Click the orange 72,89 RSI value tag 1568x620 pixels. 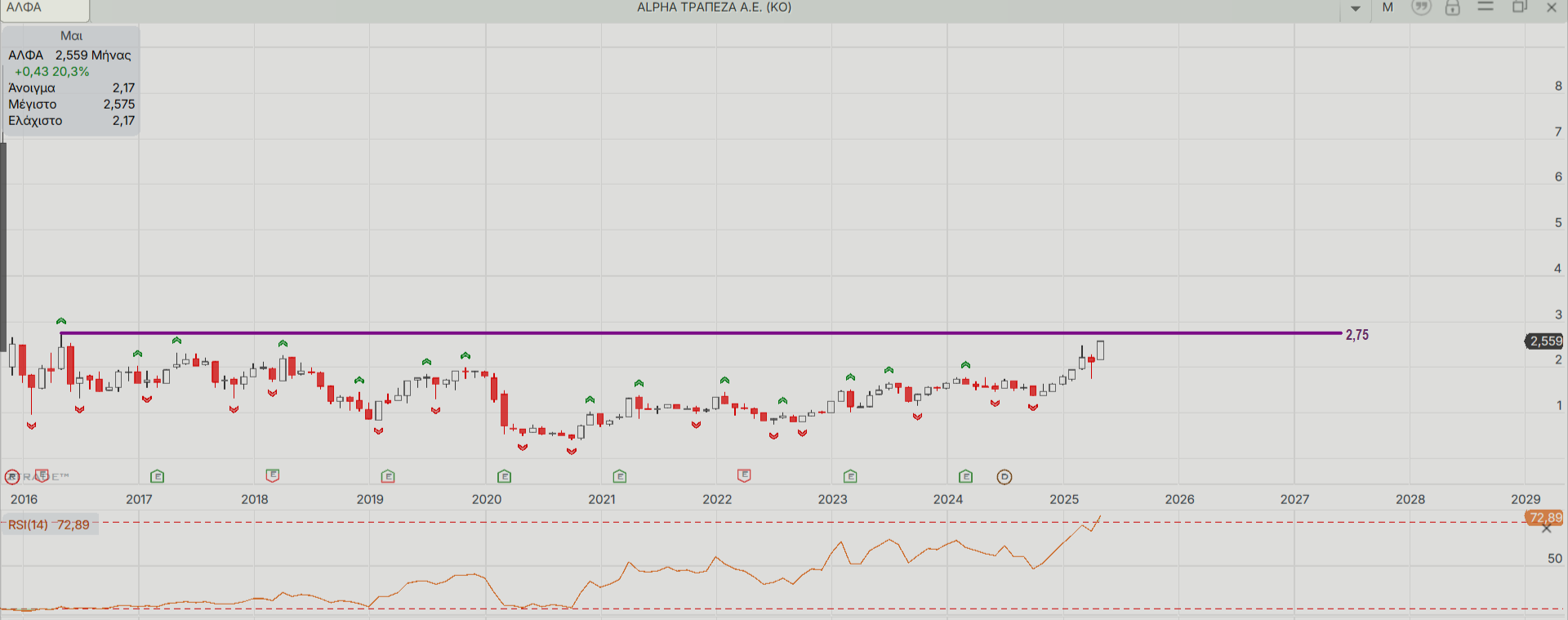(x=1545, y=517)
